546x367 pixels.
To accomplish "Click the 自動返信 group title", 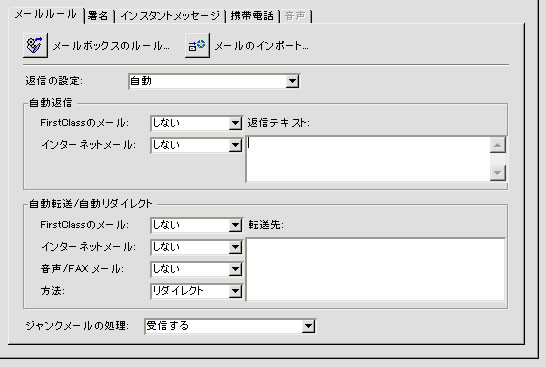I will 50,103.
